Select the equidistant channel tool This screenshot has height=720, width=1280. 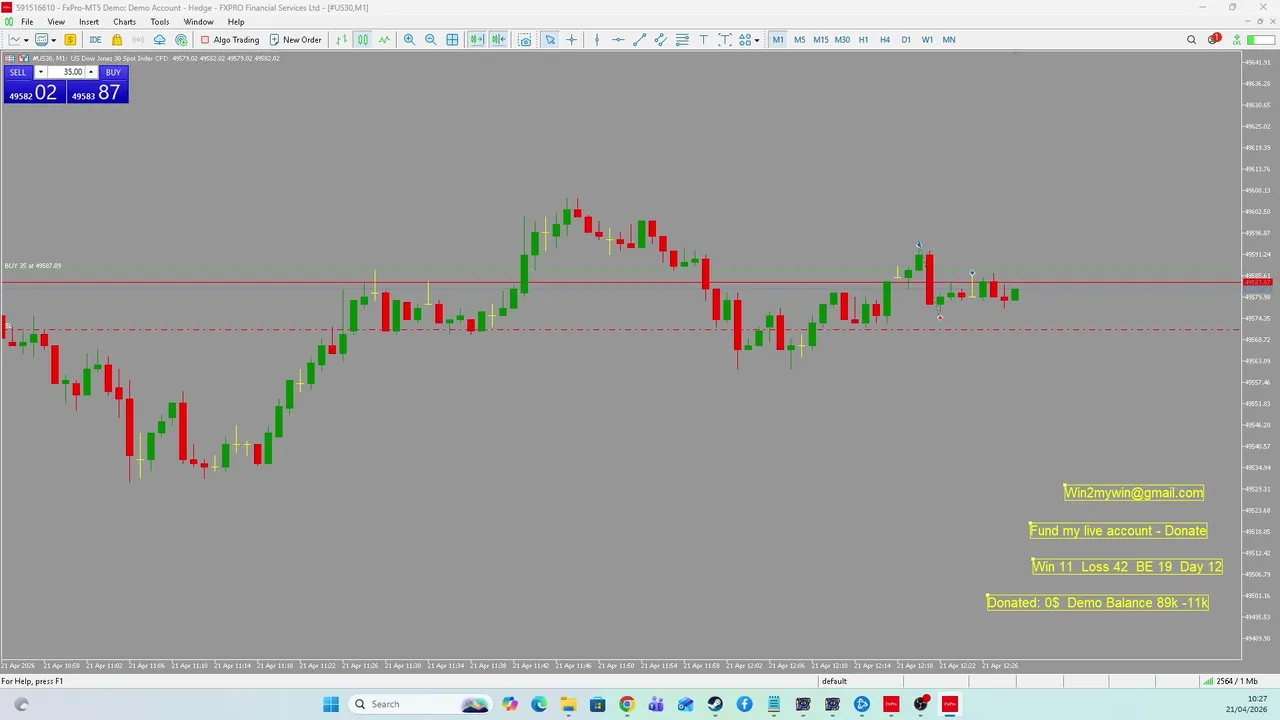661,40
